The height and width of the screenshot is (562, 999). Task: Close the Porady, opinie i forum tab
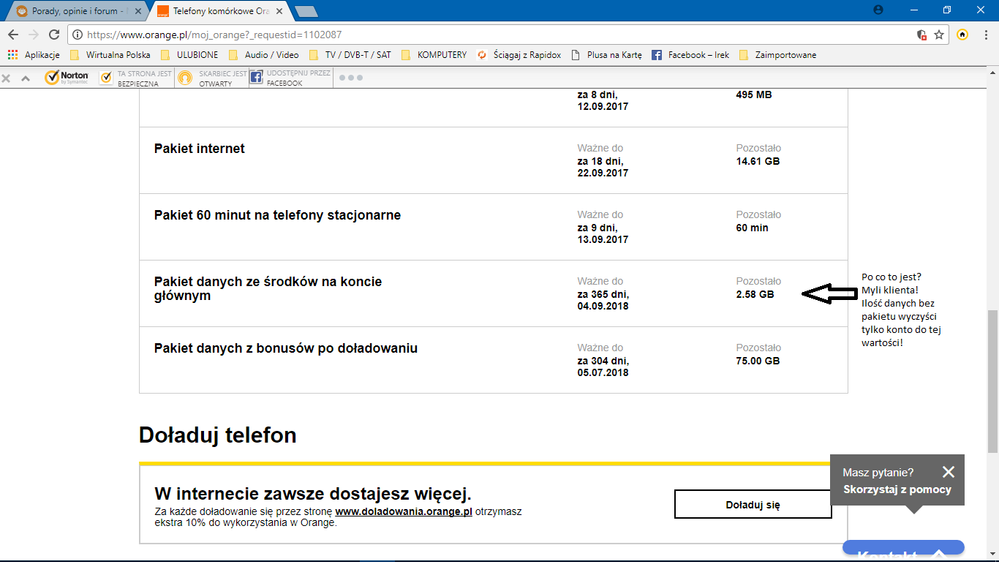(138, 11)
